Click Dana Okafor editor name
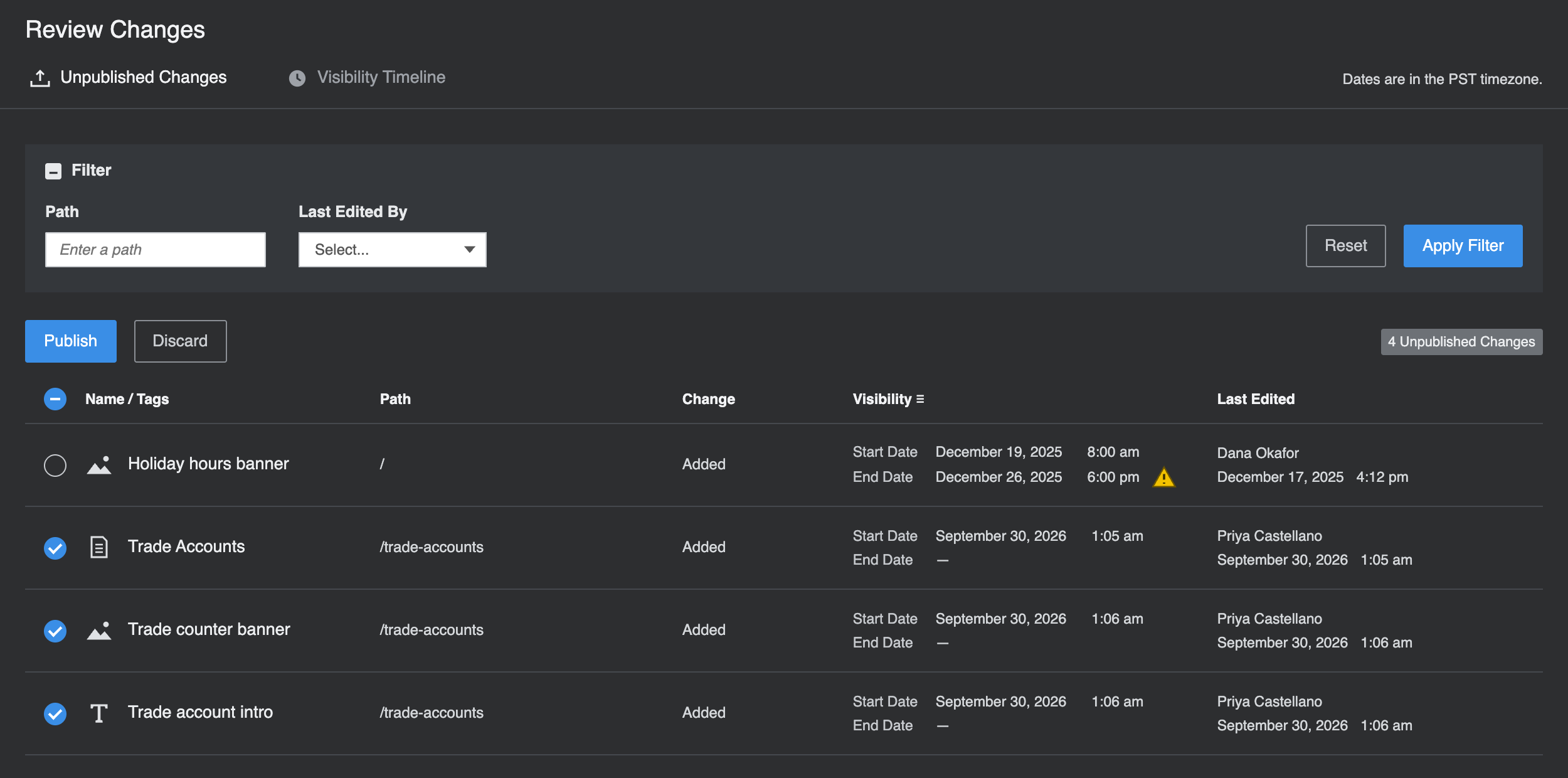1568x778 pixels. pyautogui.click(x=1258, y=453)
